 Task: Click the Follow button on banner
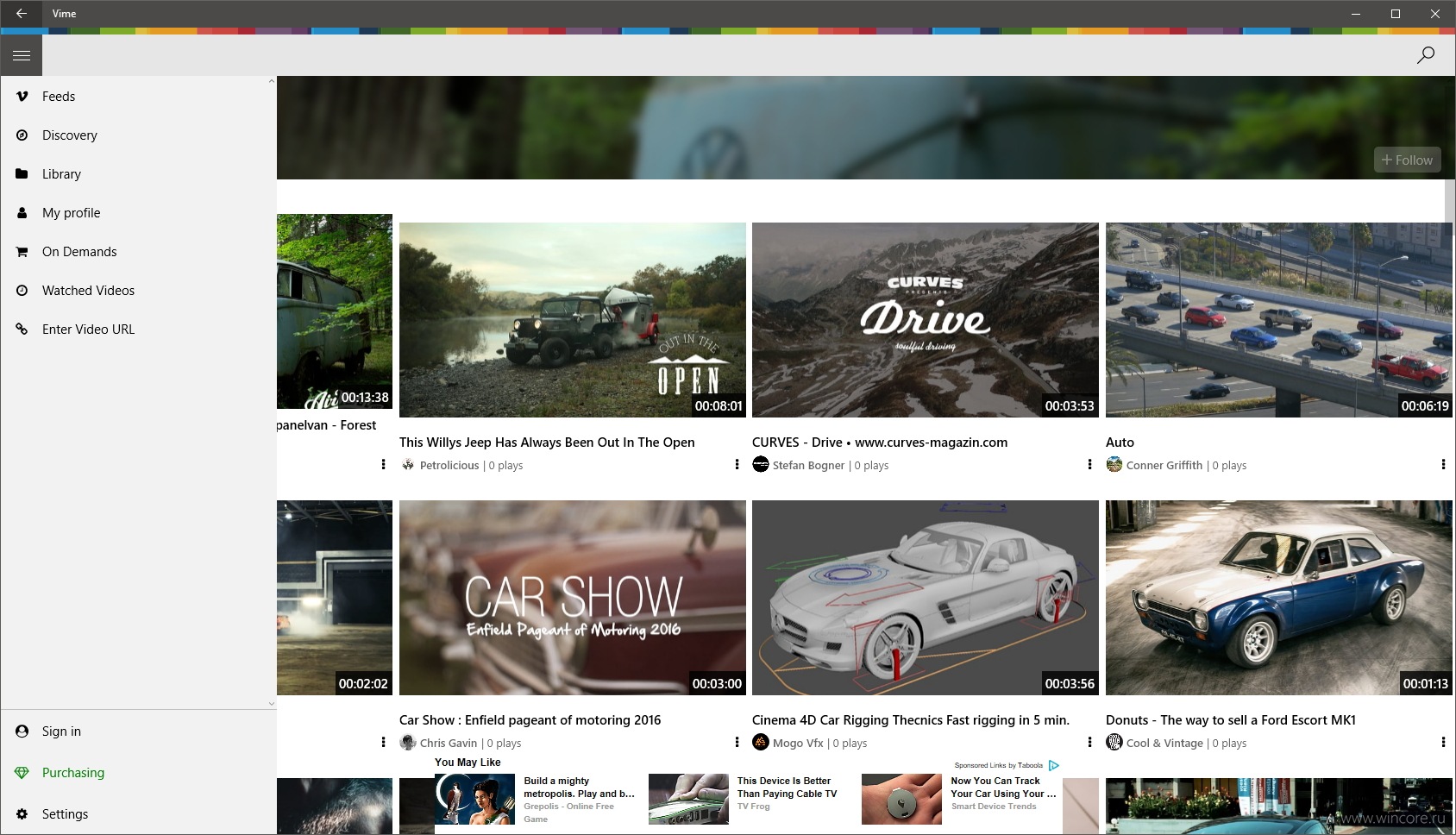[1408, 160]
